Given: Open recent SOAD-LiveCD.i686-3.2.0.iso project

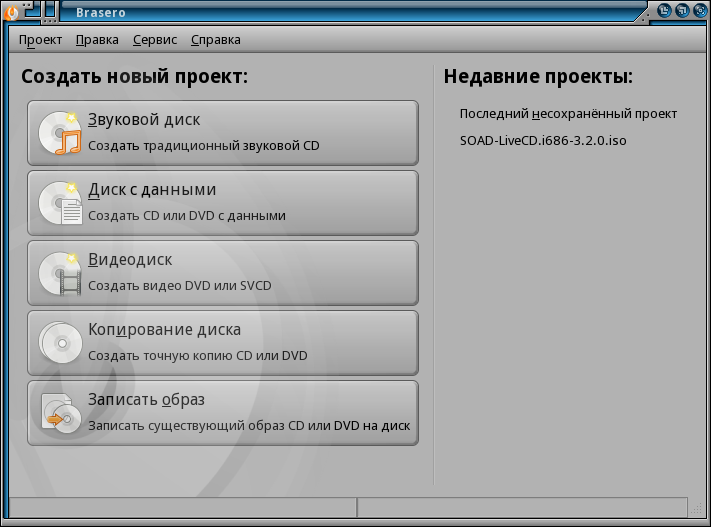Looking at the screenshot, I should tap(543, 140).
